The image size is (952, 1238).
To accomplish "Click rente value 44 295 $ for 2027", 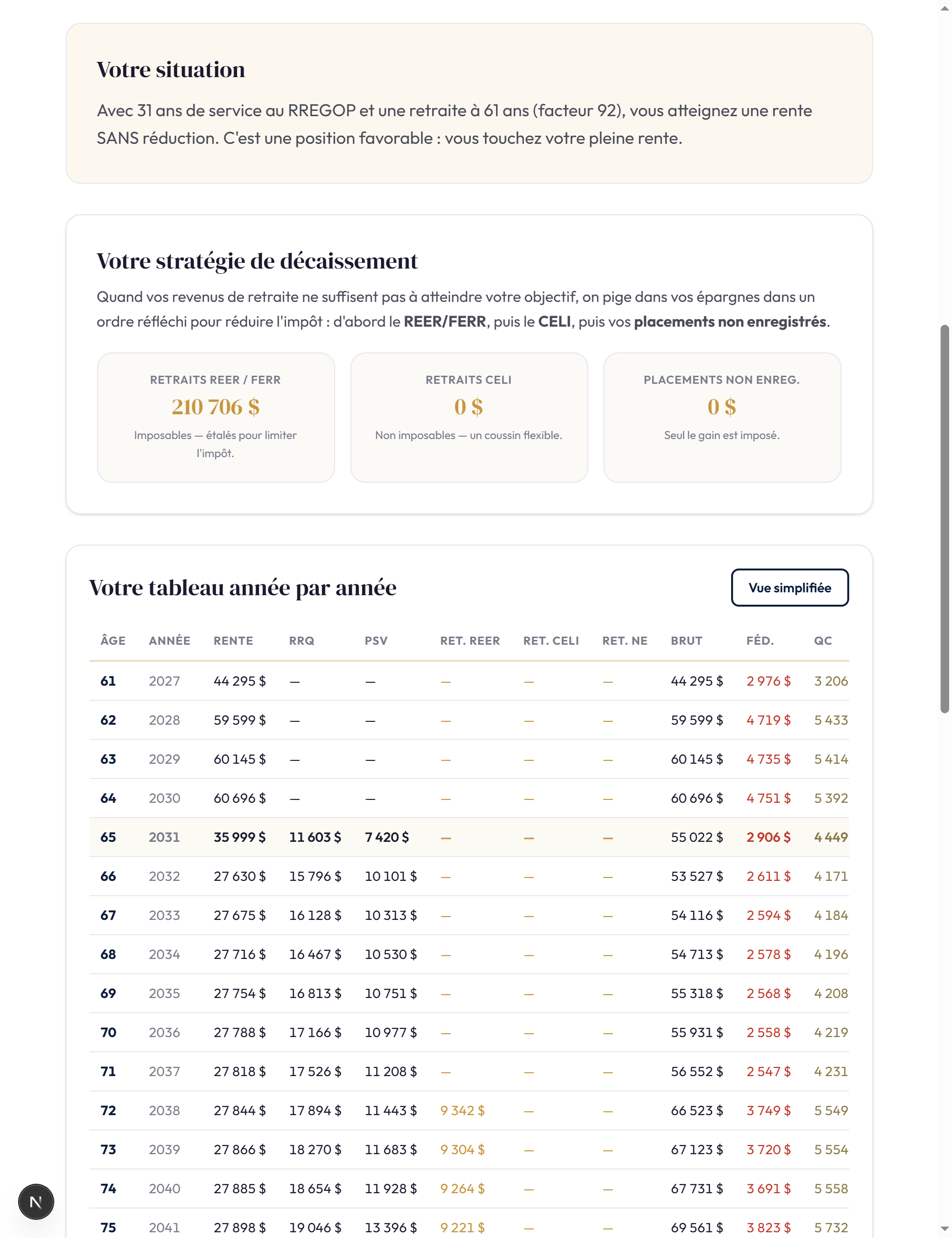I will point(240,681).
